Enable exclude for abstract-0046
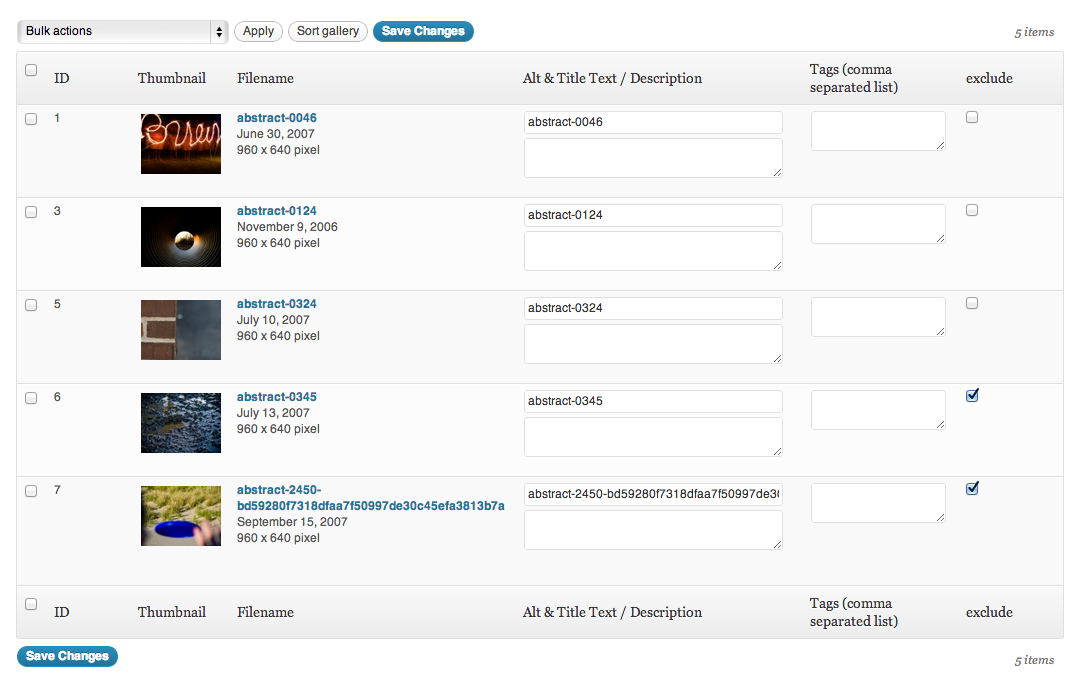This screenshot has height=681, width=1077. pyautogui.click(x=972, y=118)
